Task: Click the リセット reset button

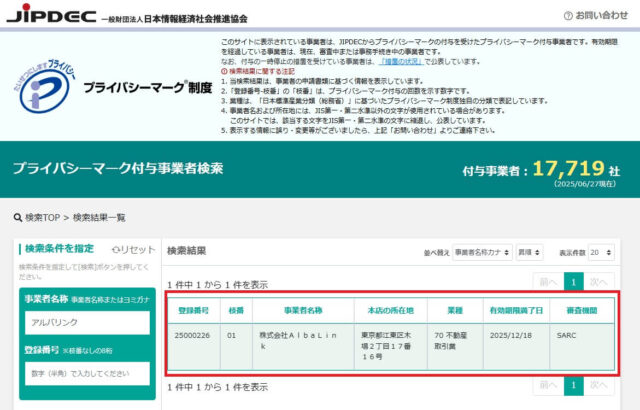Action: [133, 250]
